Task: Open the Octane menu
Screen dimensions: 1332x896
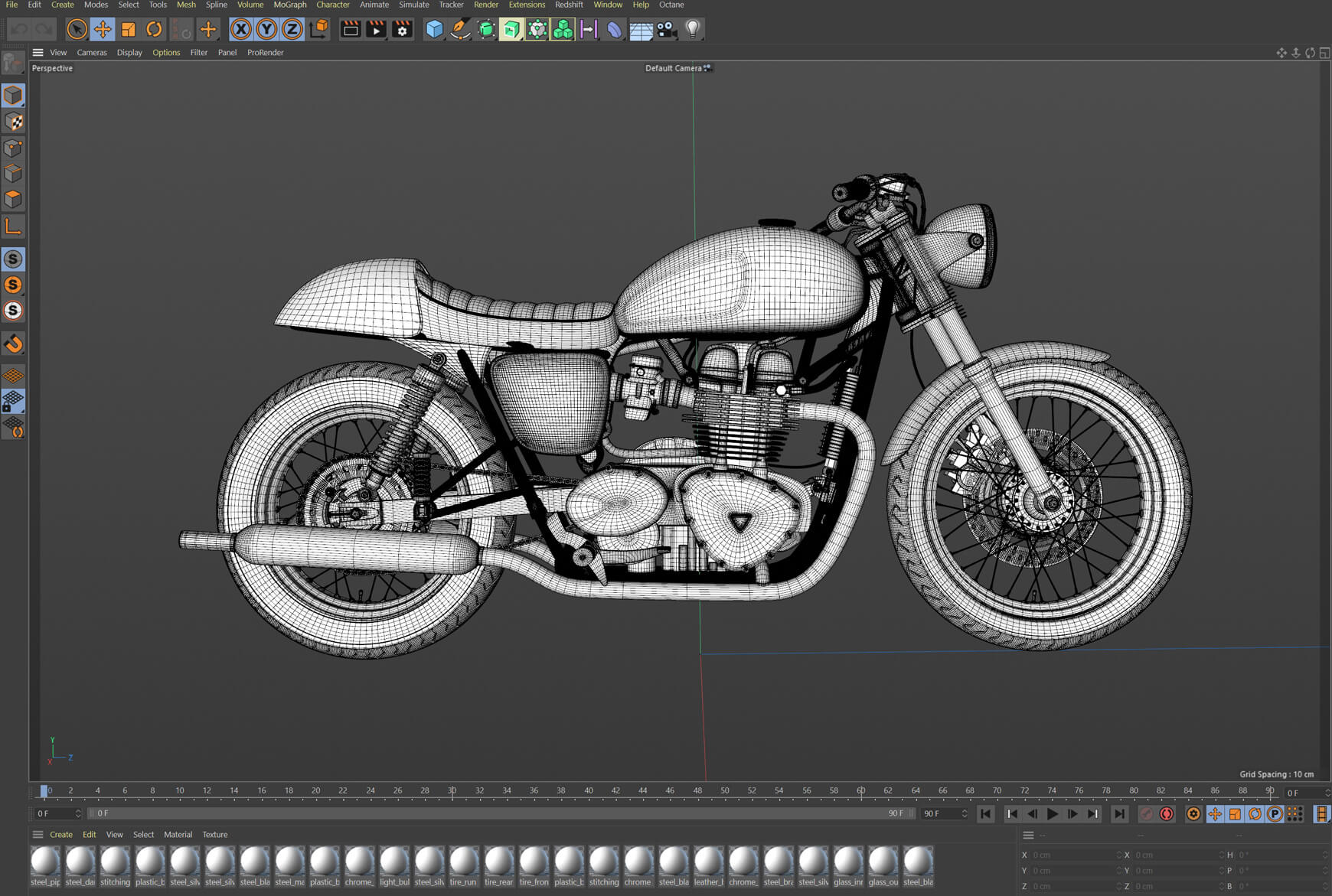Action: pos(671,5)
